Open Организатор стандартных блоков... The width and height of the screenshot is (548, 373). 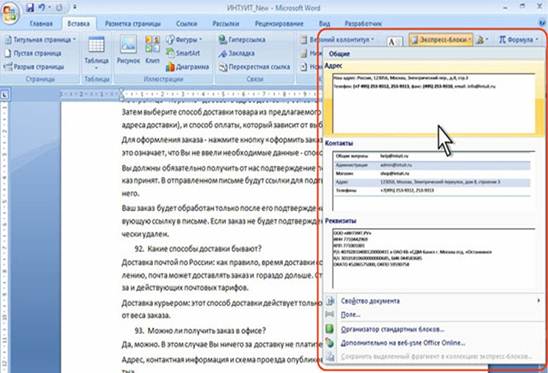[x=433, y=329]
